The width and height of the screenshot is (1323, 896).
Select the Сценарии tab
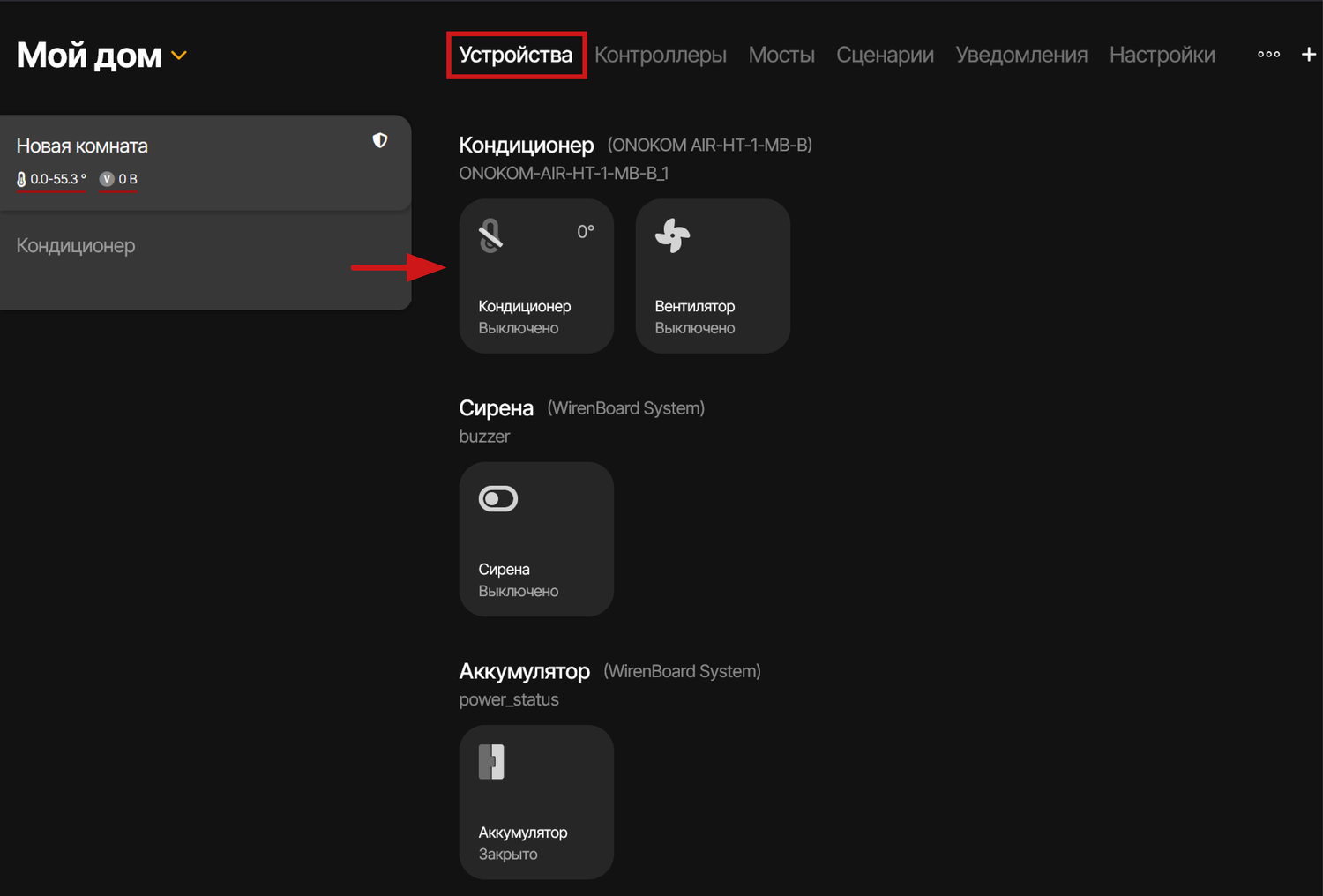click(x=885, y=55)
